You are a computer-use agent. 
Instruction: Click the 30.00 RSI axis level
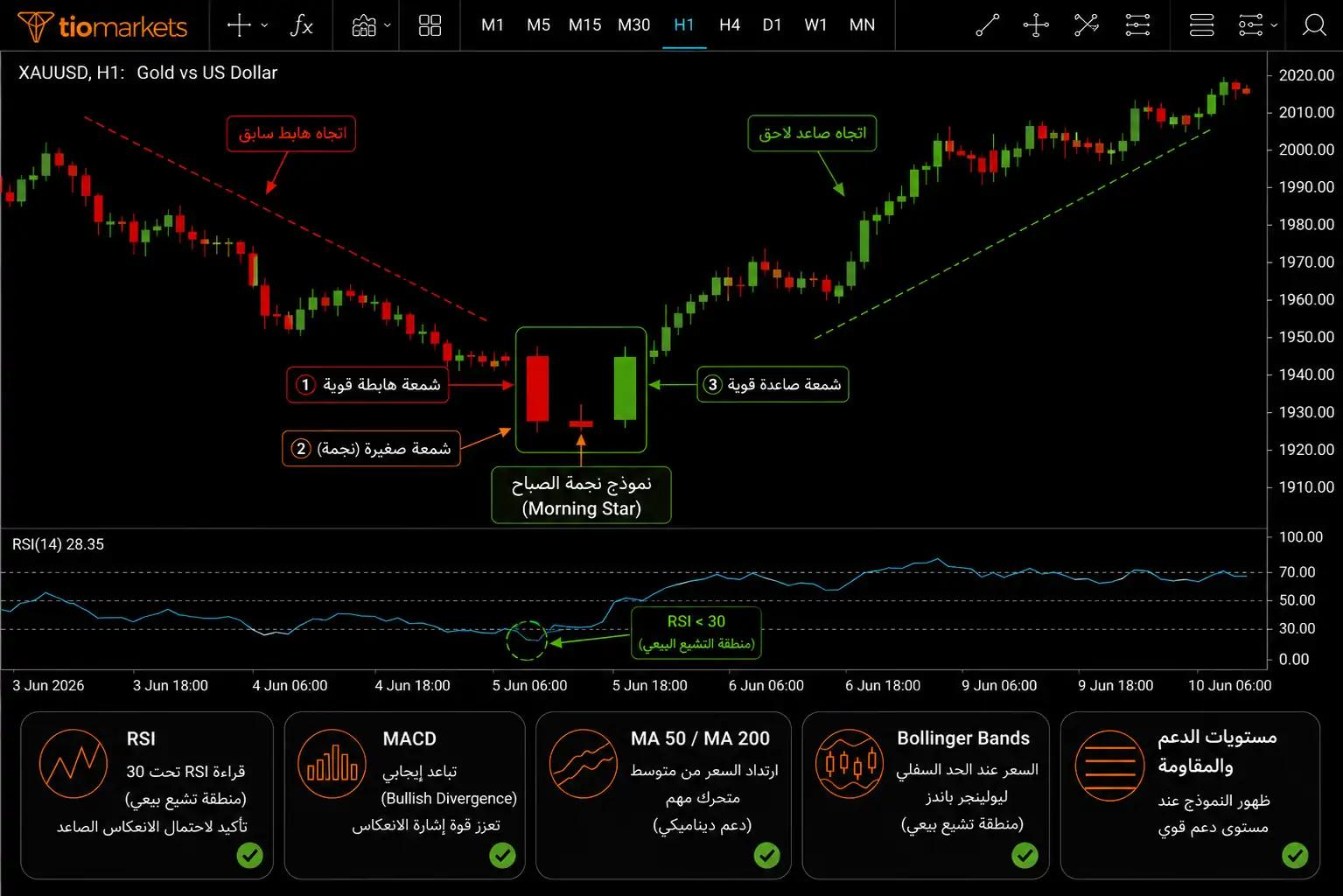1297,628
